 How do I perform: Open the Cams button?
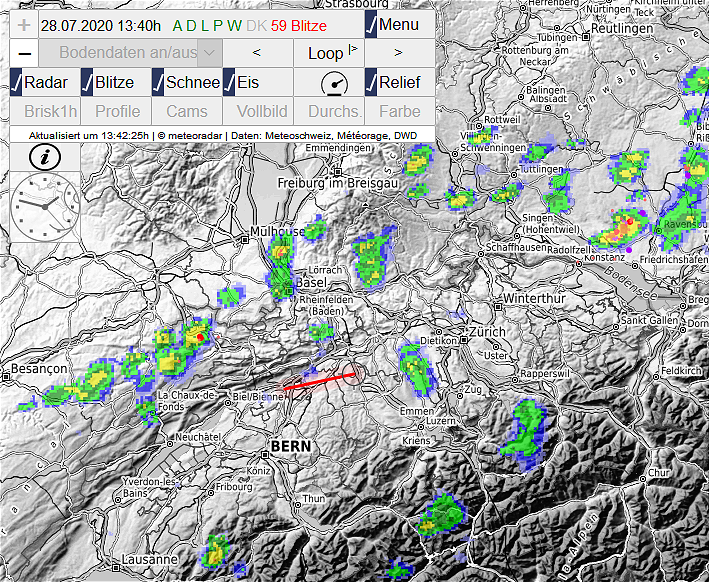point(187,111)
